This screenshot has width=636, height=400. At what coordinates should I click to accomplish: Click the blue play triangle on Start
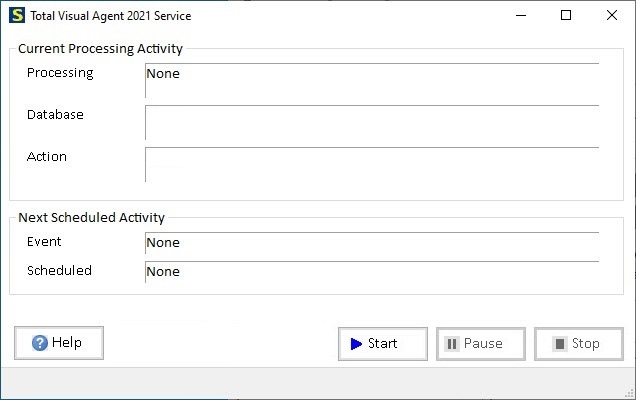tap(356, 344)
